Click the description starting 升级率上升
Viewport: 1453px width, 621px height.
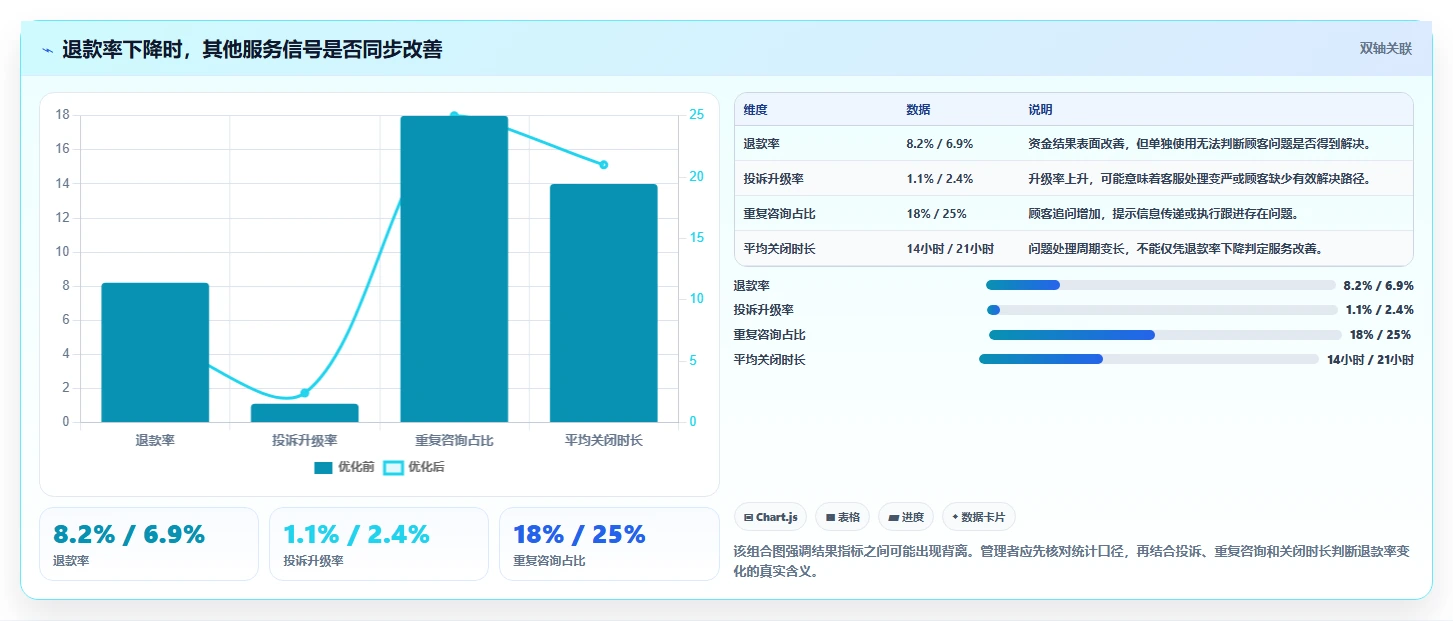click(x=1199, y=179)
